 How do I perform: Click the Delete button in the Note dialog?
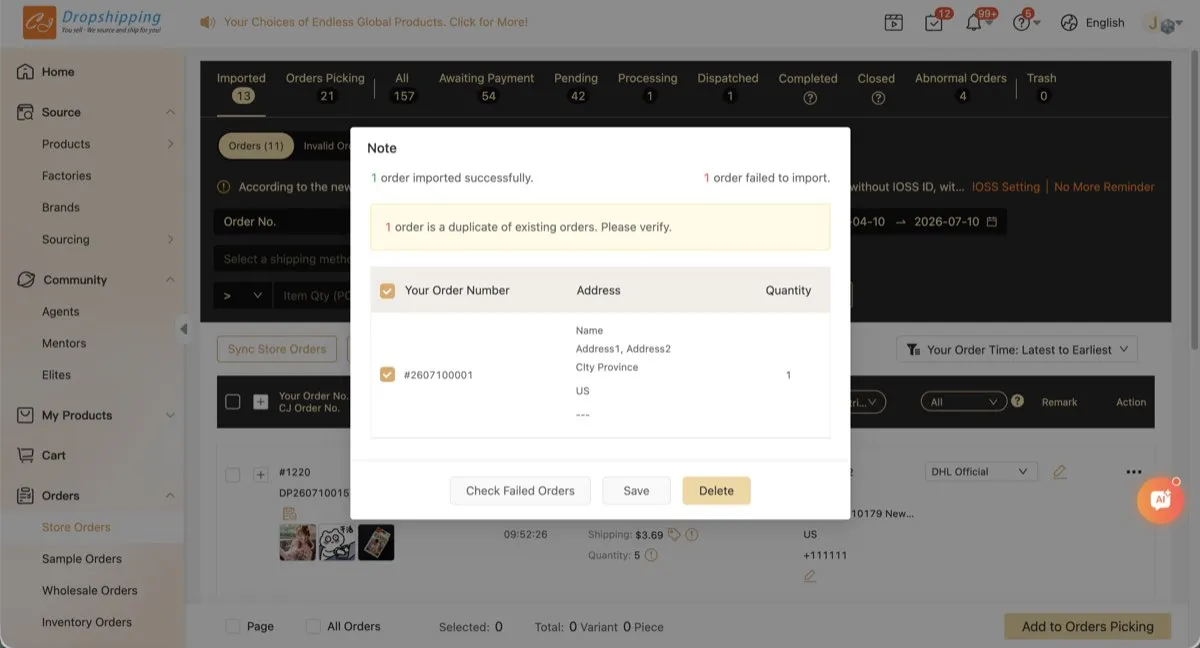(x=716, y=491)
